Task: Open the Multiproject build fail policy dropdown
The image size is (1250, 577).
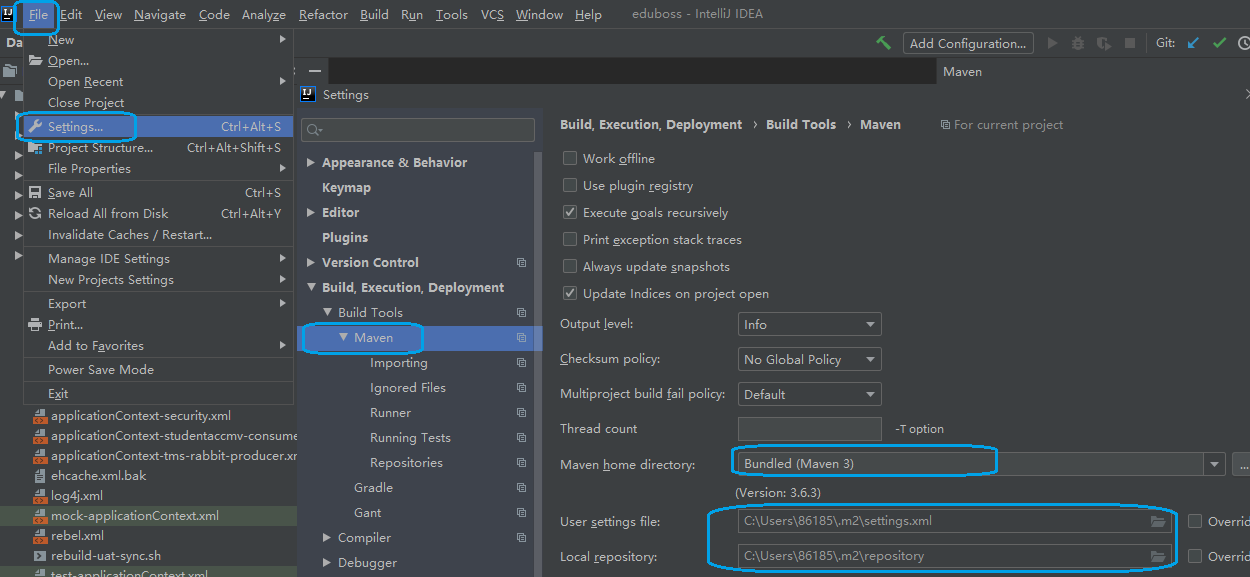Action: [x=809, y=394]
